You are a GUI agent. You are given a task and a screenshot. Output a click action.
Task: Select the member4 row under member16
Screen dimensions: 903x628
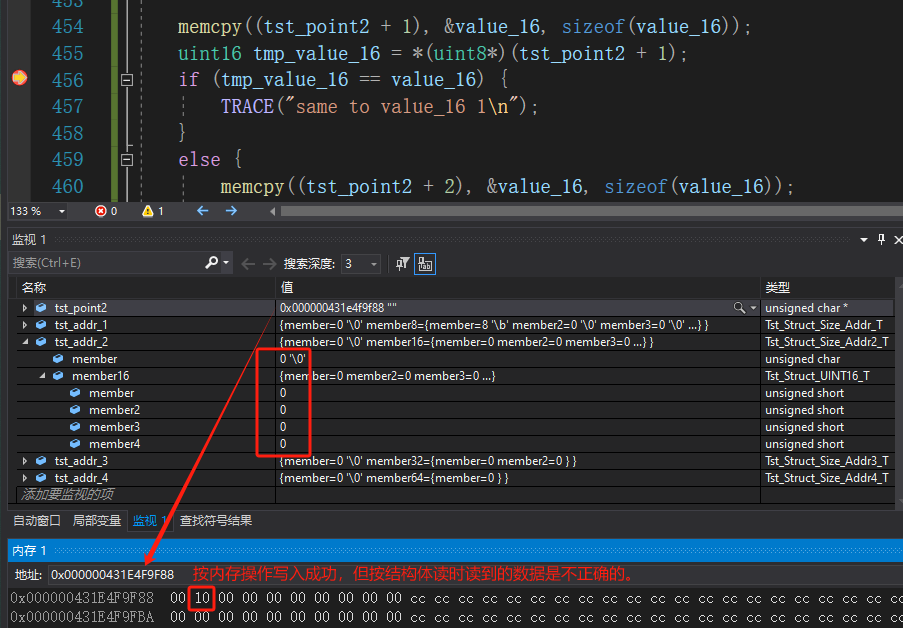pyautogui.click(x=455, y=444)
